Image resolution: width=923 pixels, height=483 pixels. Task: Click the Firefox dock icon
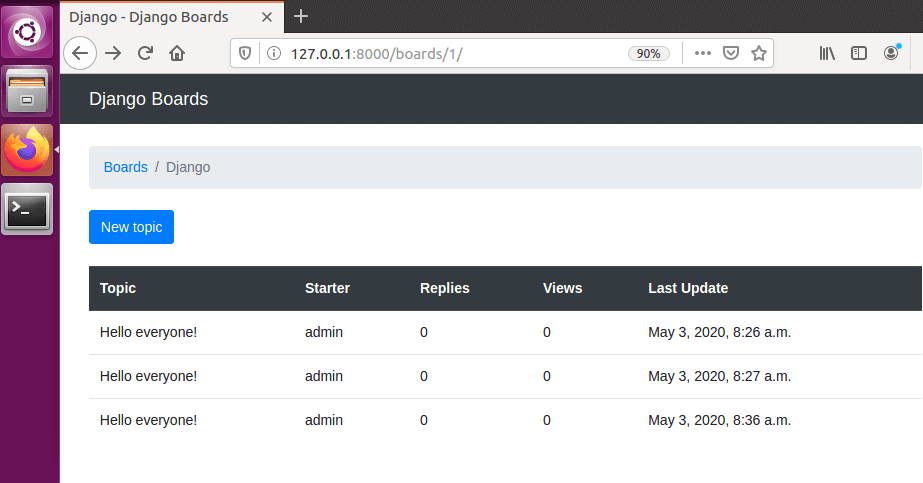point(27,150)
